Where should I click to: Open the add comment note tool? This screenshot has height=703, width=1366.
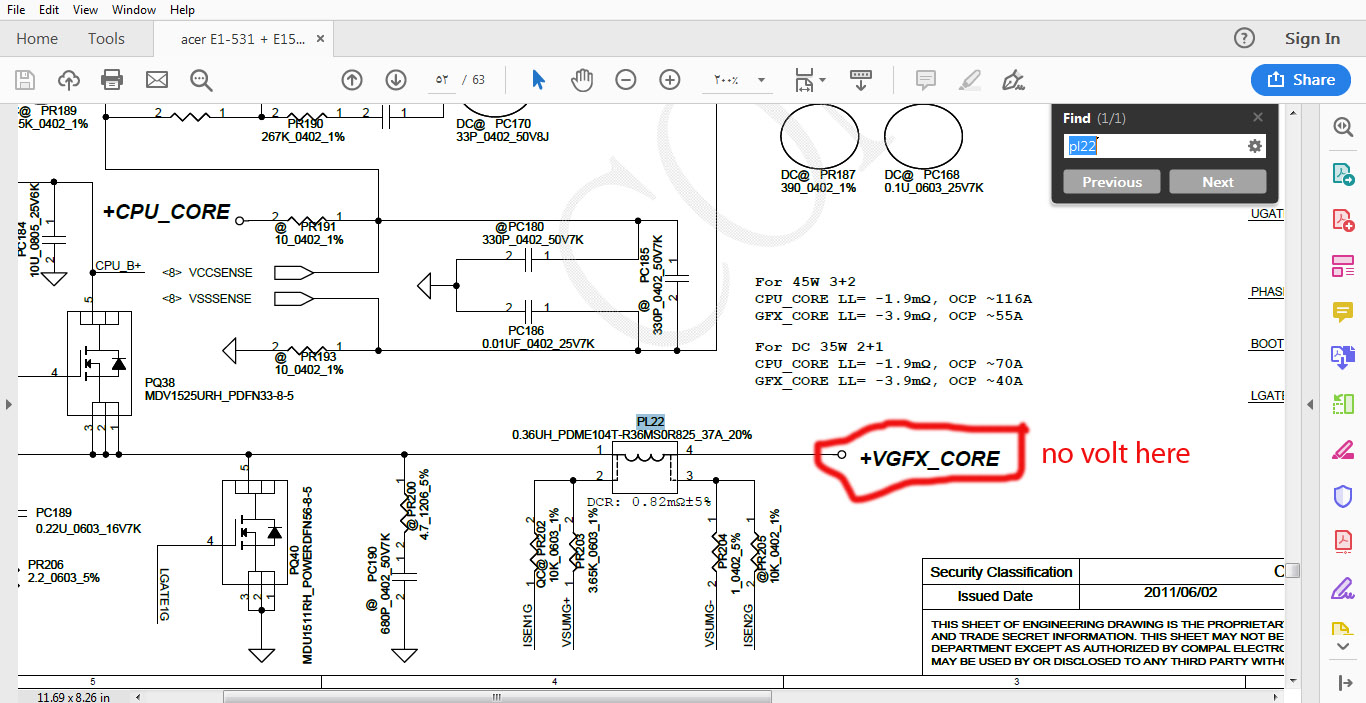point(926,80)
